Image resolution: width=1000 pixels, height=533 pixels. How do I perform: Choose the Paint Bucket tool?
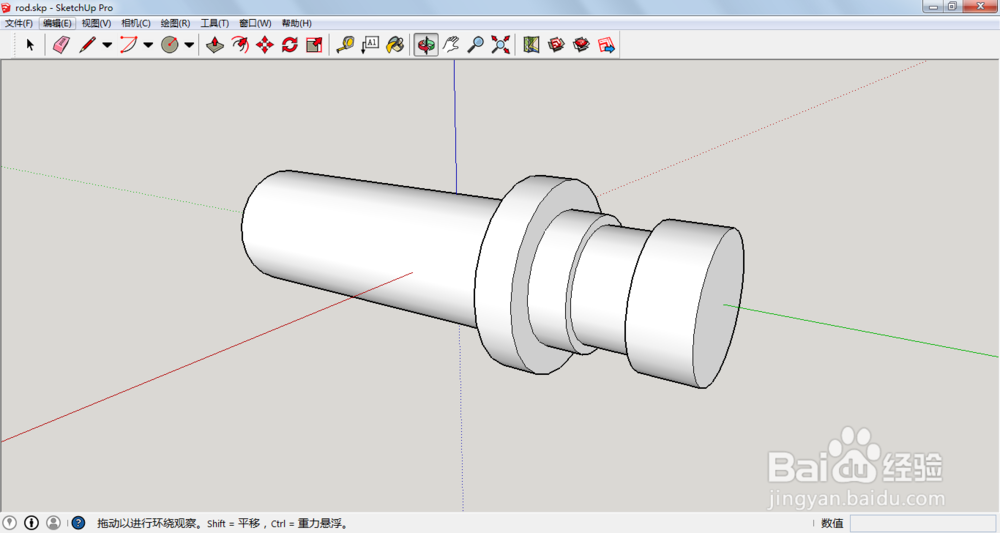395,45
